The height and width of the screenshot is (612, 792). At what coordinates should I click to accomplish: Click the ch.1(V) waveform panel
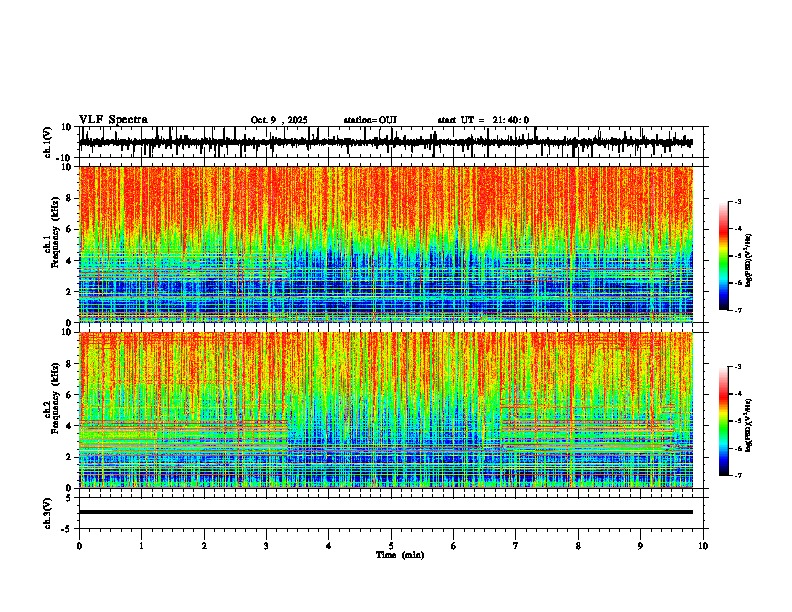click(x=393, y=142)
